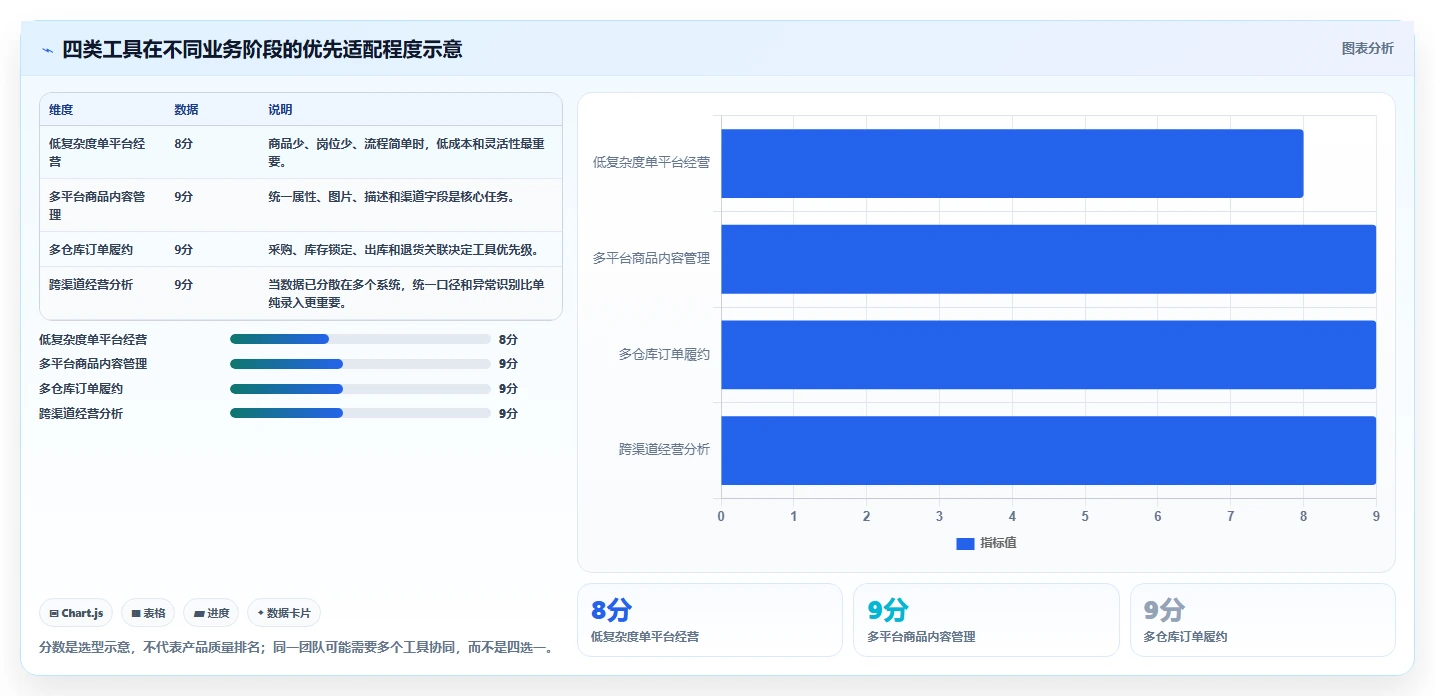Select the 数据卡片 tag chip
Screen dimensions: 1435x696
tap(284, 613)
